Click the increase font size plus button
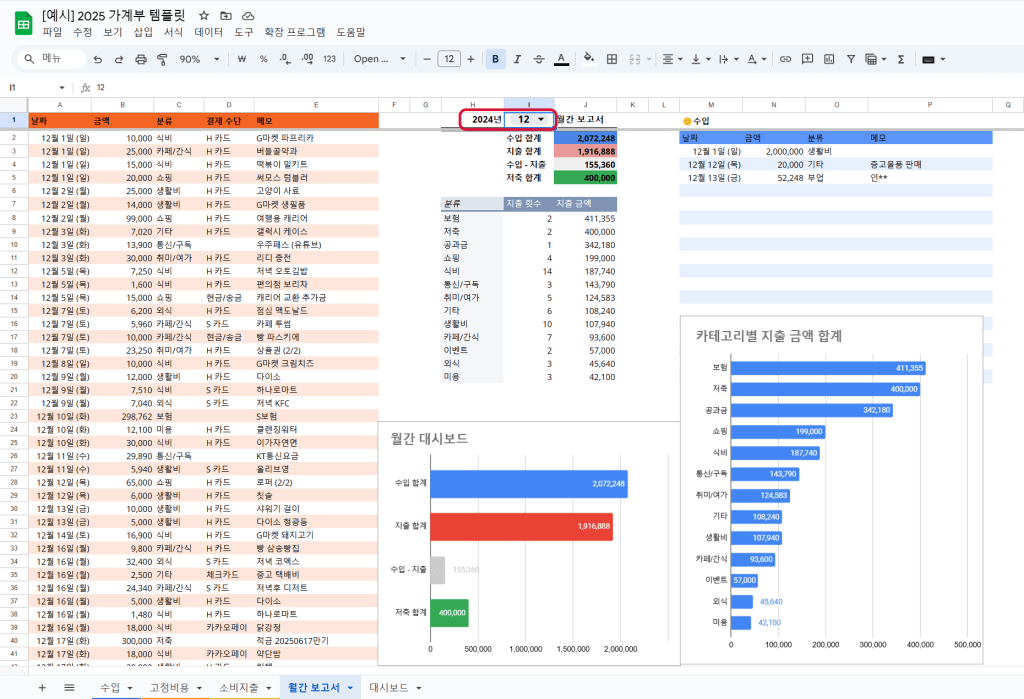 [x=473, y=59]
